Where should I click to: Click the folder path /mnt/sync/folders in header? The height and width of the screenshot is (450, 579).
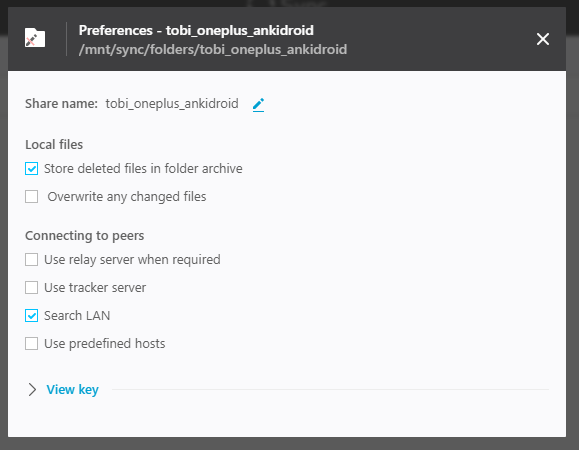[x=213, y=49]
